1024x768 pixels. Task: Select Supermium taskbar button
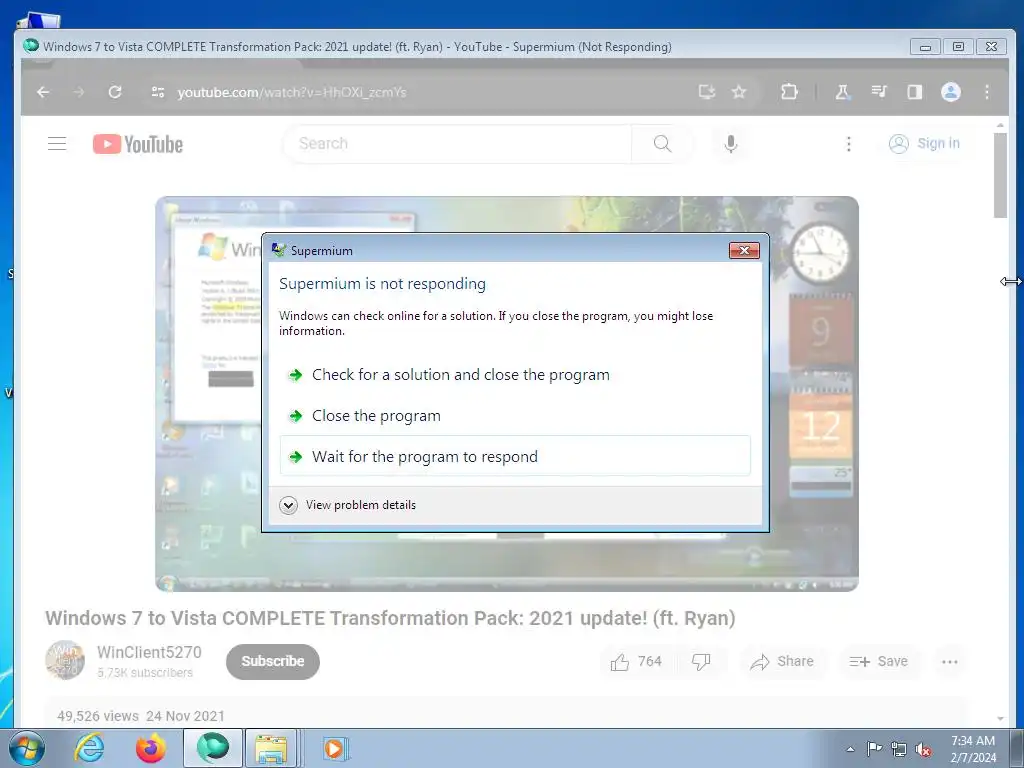pos(213,748)
